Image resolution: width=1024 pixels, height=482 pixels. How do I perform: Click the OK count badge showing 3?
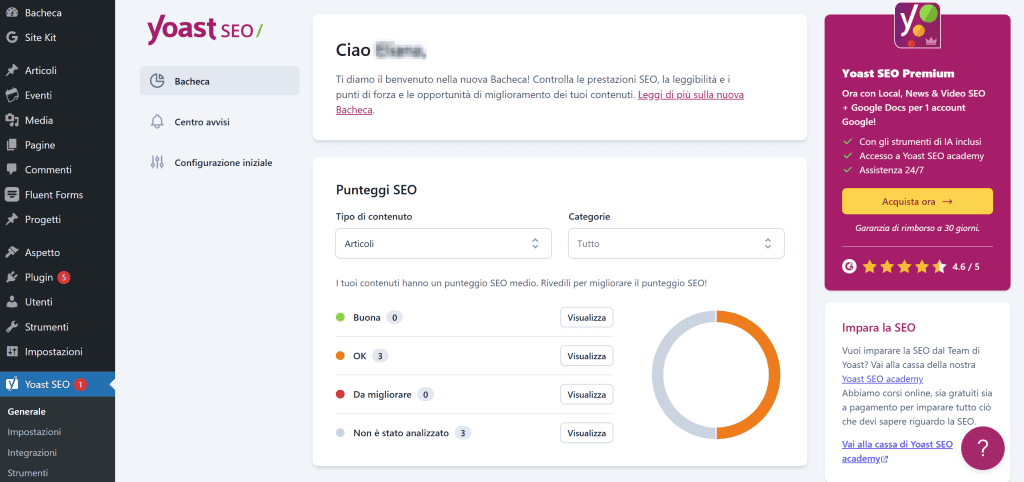[x=381, y=356]
